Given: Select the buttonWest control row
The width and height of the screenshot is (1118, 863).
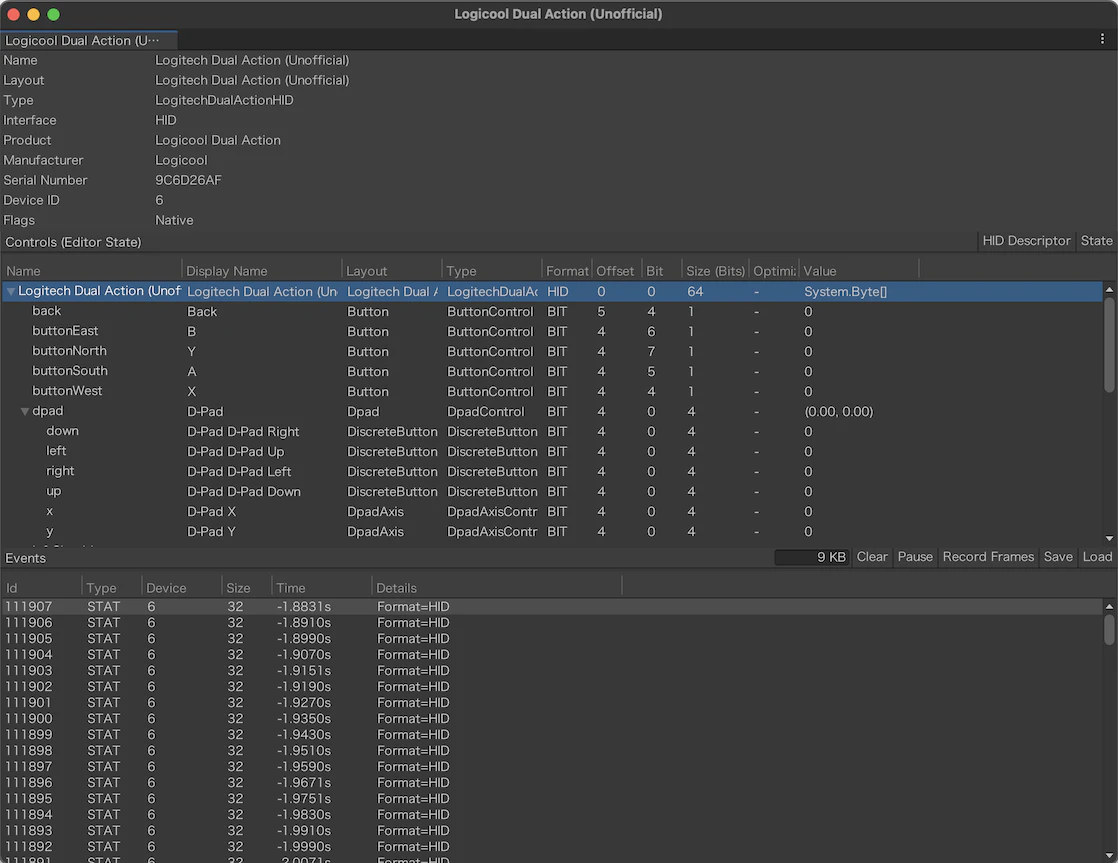Looking at the screenshot, I should 552,392.
